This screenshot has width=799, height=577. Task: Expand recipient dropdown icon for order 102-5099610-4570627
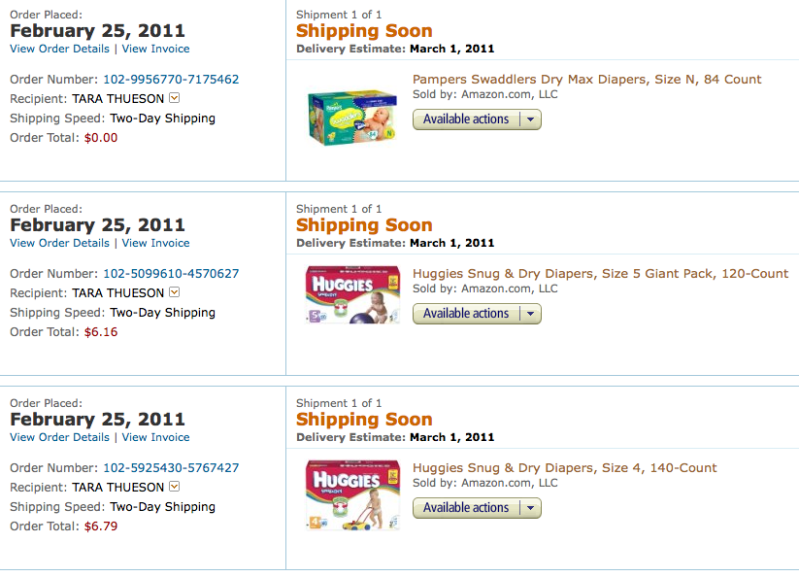(x=174, y=292)
